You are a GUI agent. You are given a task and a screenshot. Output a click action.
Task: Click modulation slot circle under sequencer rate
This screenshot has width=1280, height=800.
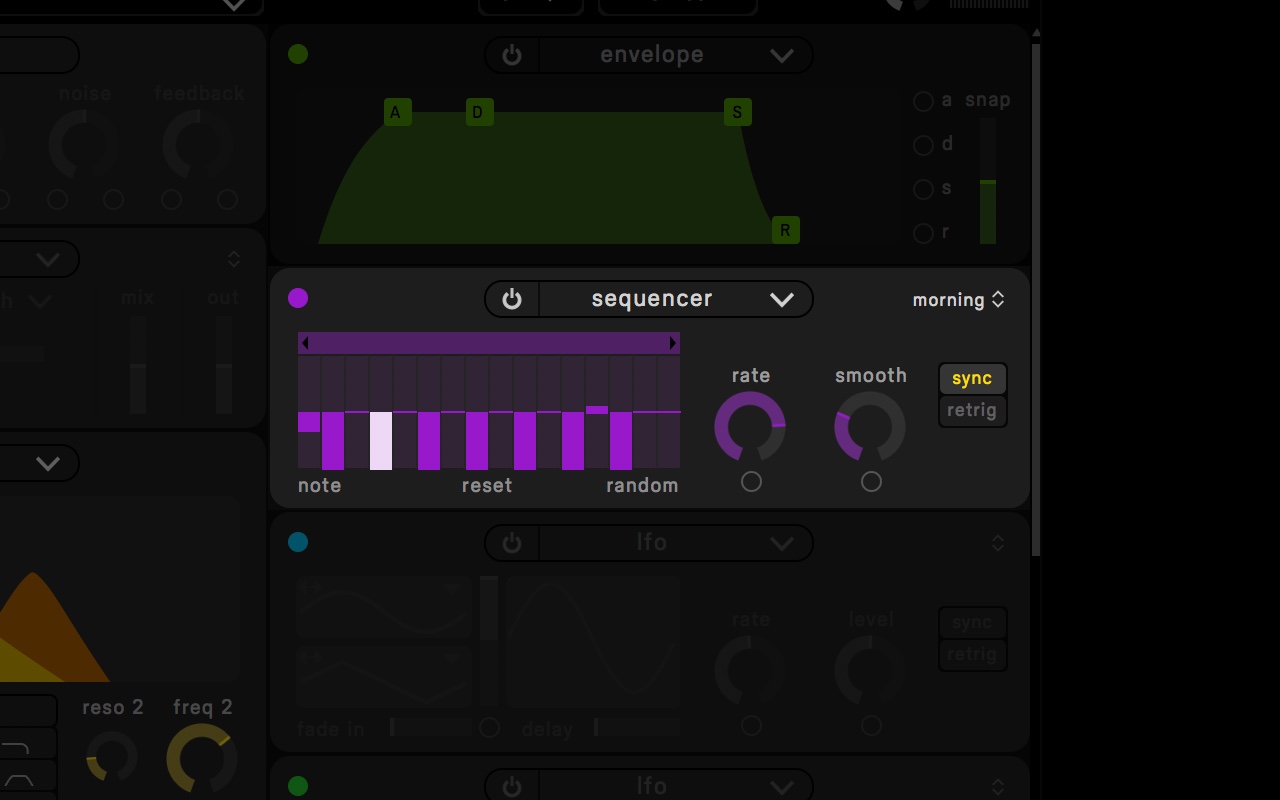(x=751, y=482)
